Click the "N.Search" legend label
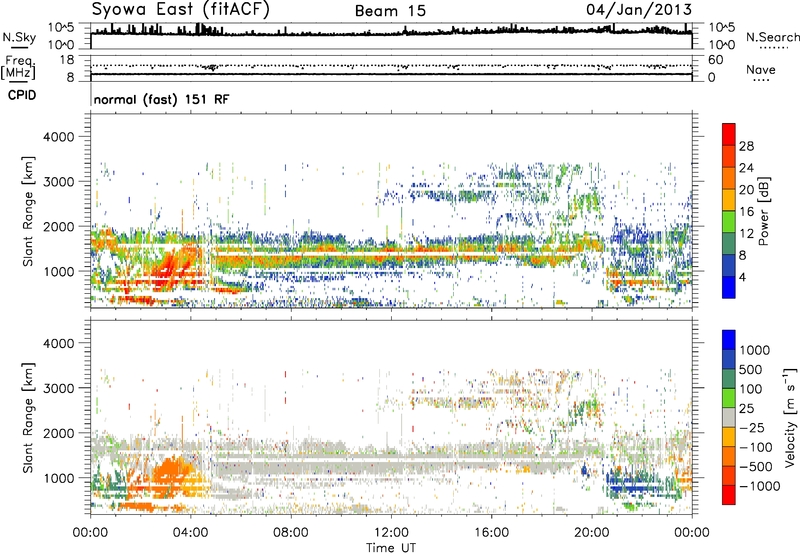The image size is (800, 554). click(772, 37)
